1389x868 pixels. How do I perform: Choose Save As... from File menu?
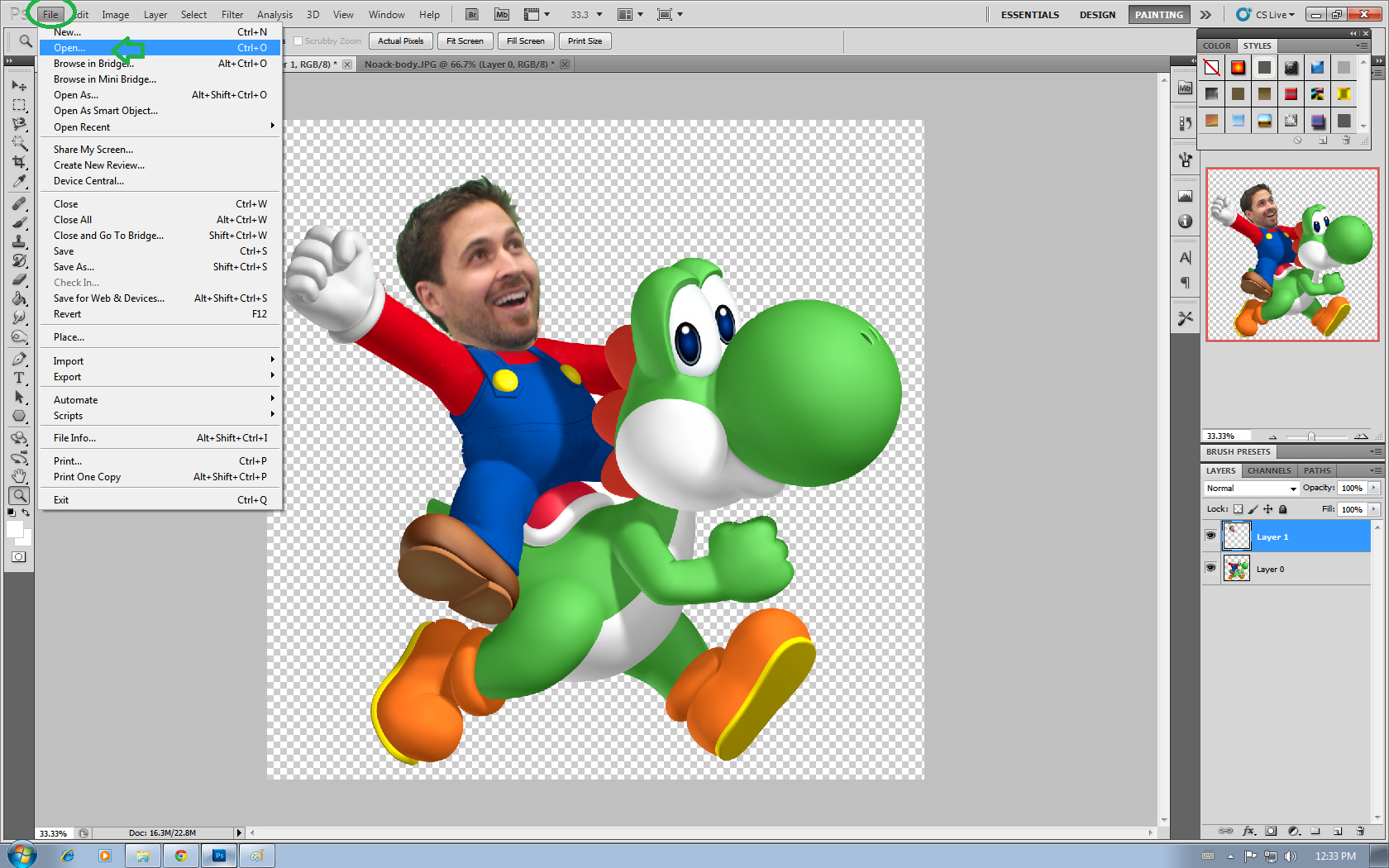[161, 266]
